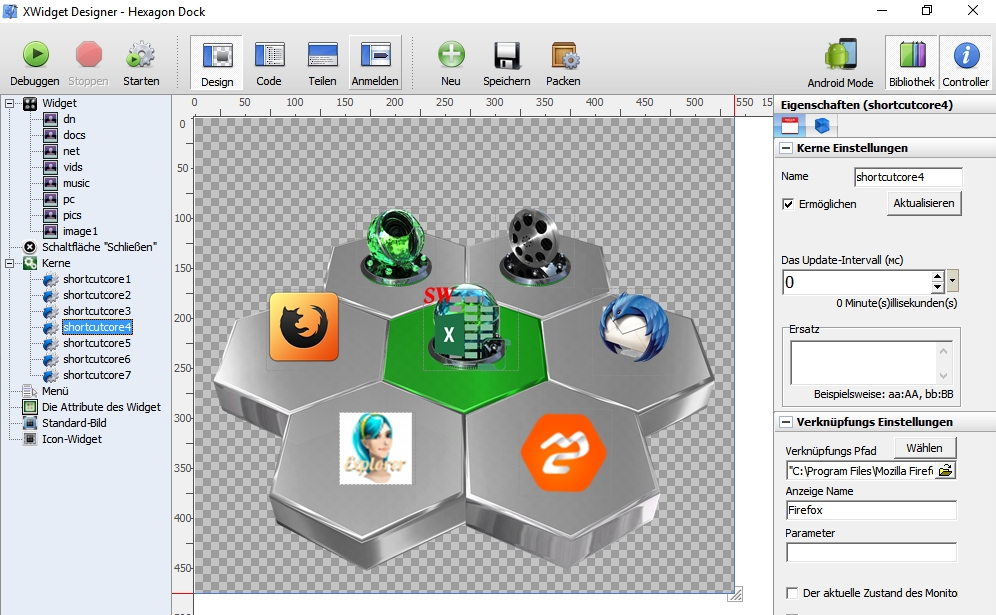Switch to Code view

[x=269, y=62]
